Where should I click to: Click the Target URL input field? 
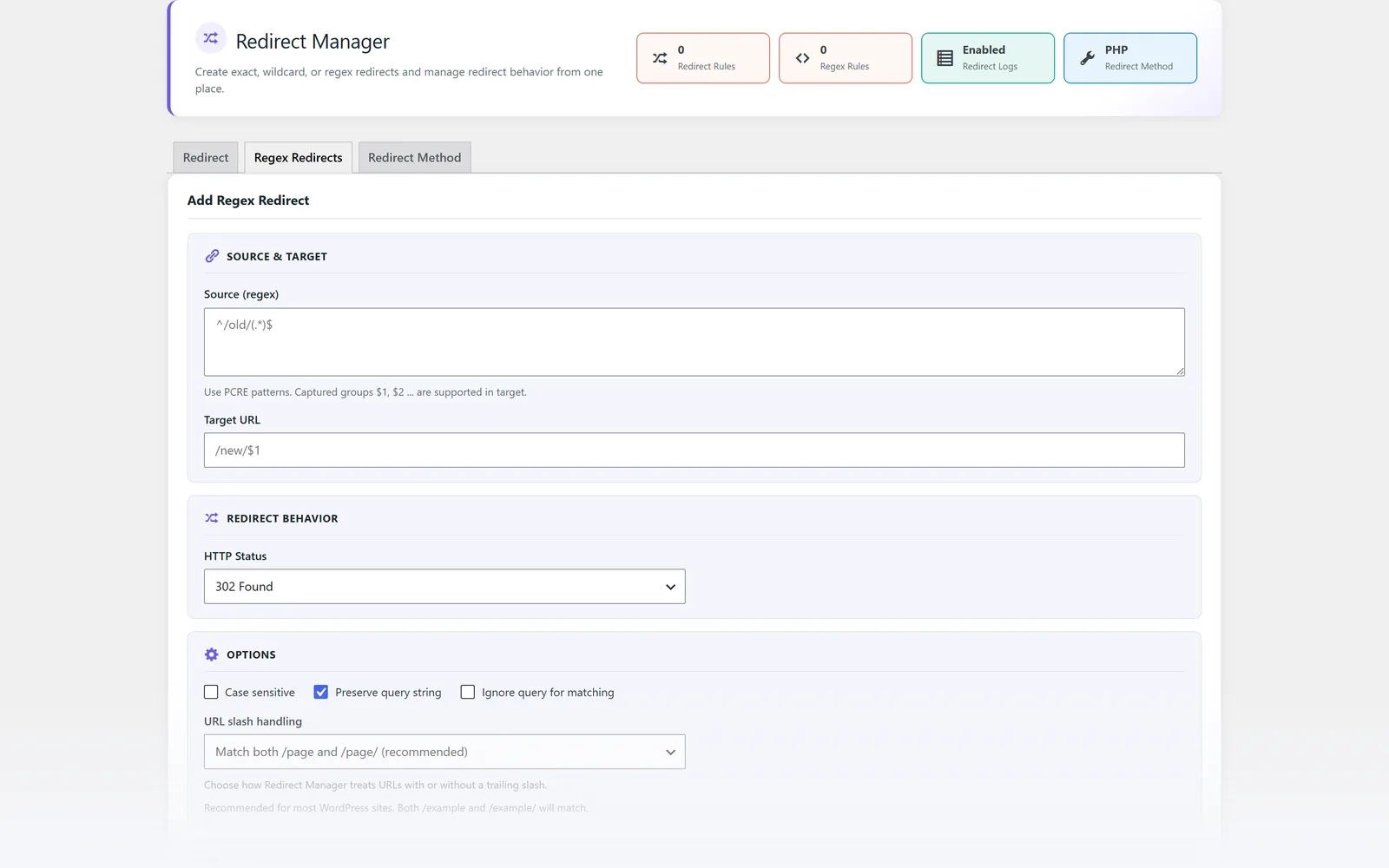[694, 450]
